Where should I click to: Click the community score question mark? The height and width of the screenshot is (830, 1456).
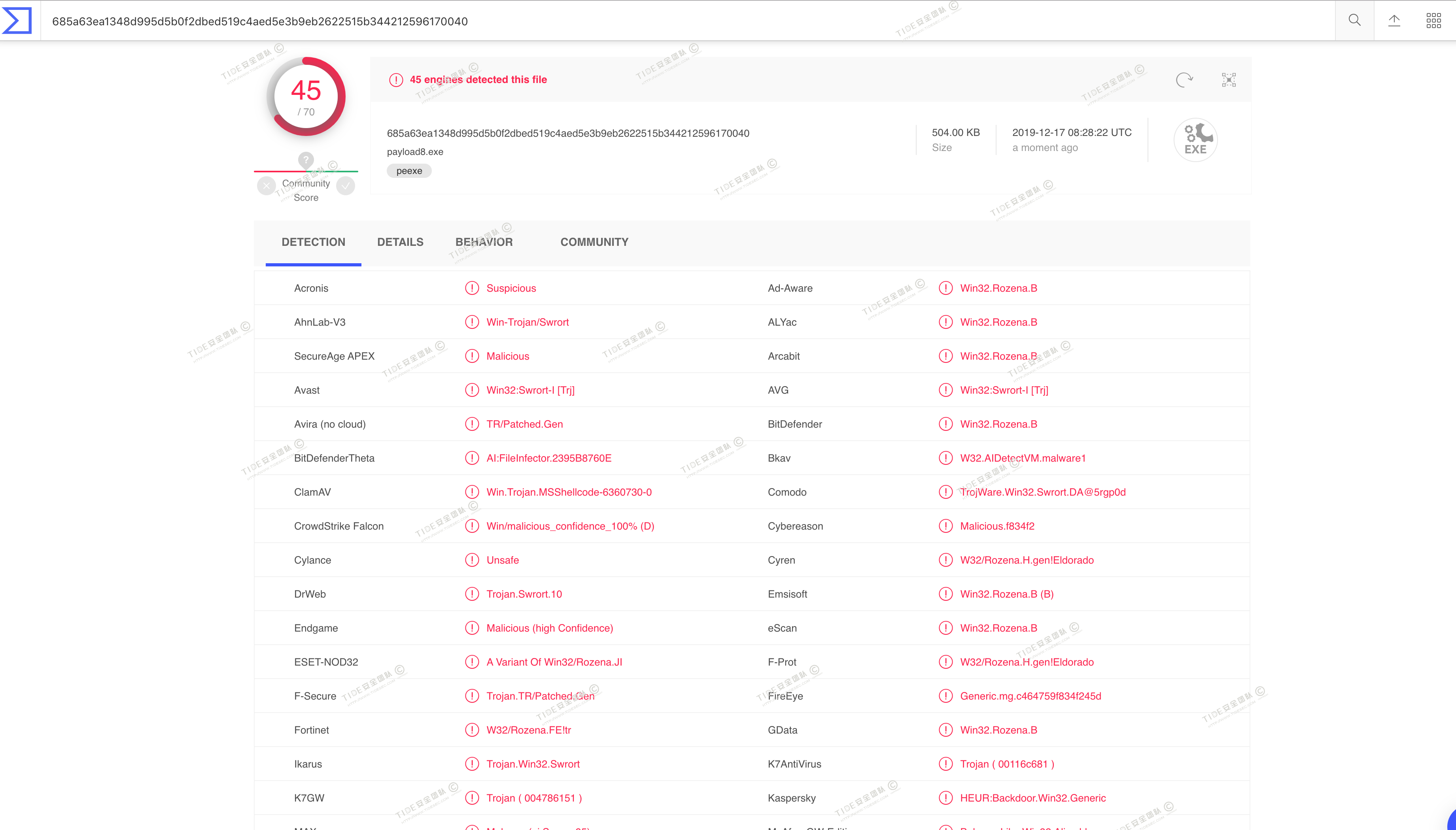[x=306, y=160]
